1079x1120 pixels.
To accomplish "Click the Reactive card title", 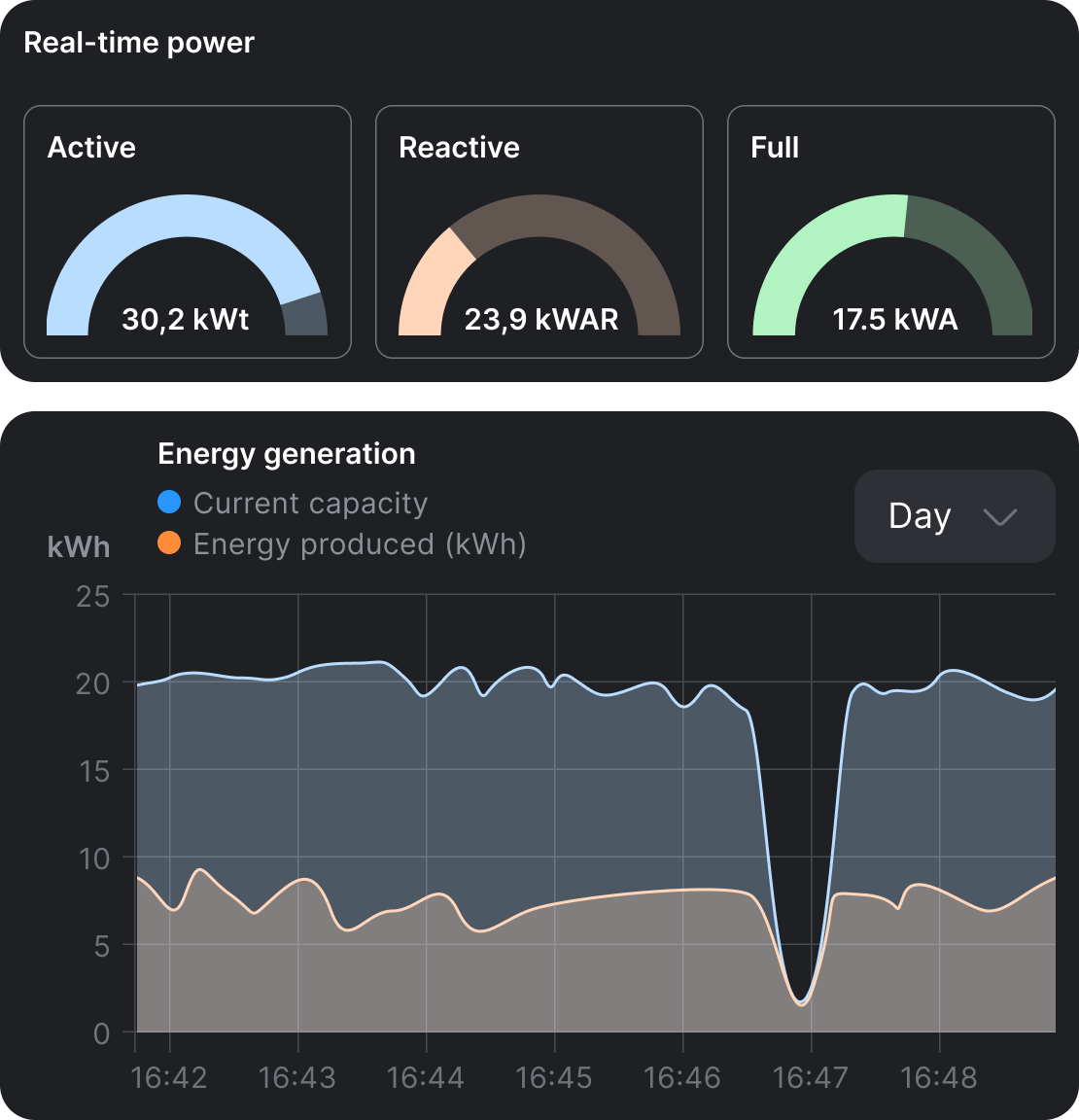I will coord(459,148).
